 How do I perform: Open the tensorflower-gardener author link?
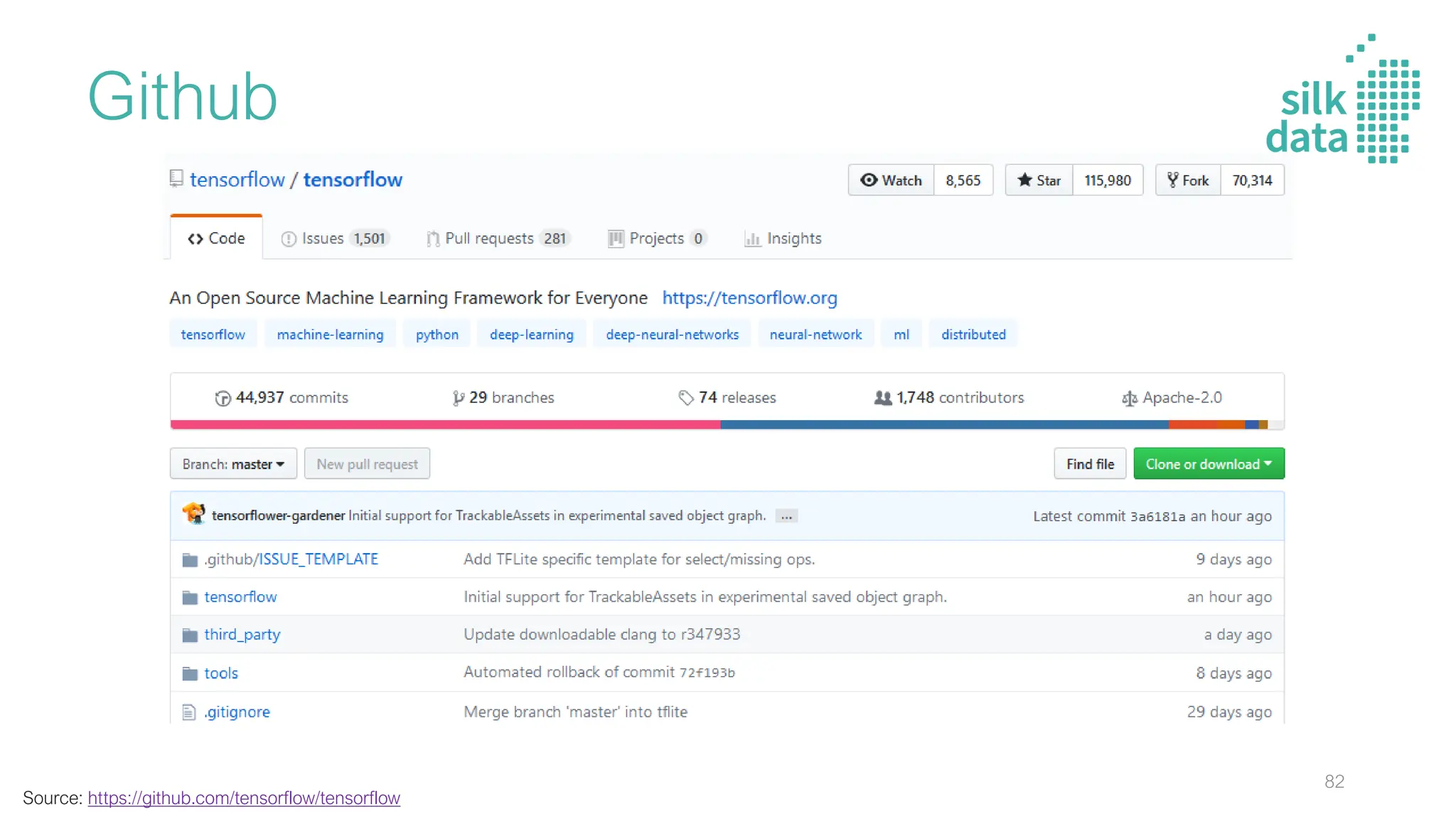coord(278,515)
